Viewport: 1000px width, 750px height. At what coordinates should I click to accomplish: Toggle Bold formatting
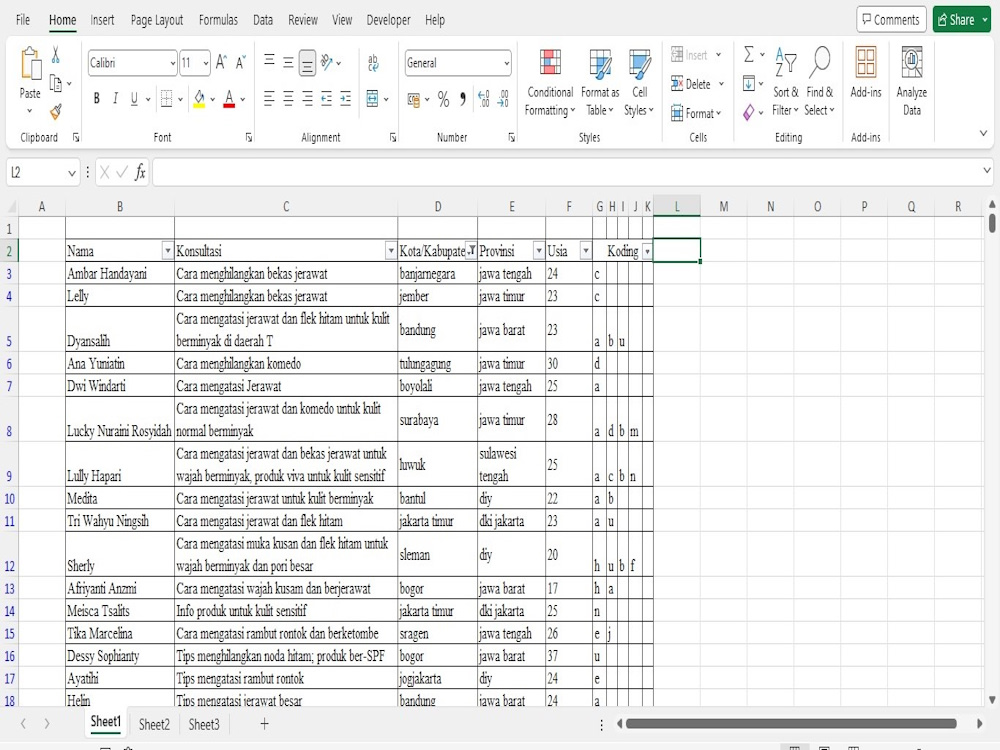(x=97, y=98)
